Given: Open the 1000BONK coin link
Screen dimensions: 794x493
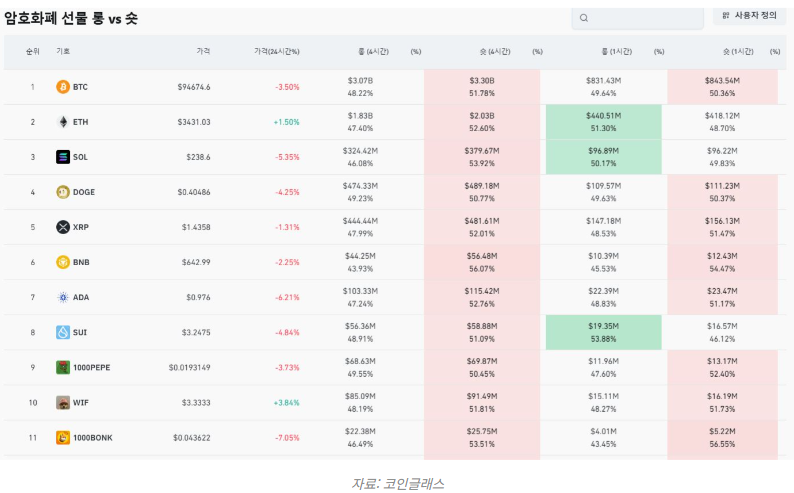Looking at the screenshot, I should point(94,437).
